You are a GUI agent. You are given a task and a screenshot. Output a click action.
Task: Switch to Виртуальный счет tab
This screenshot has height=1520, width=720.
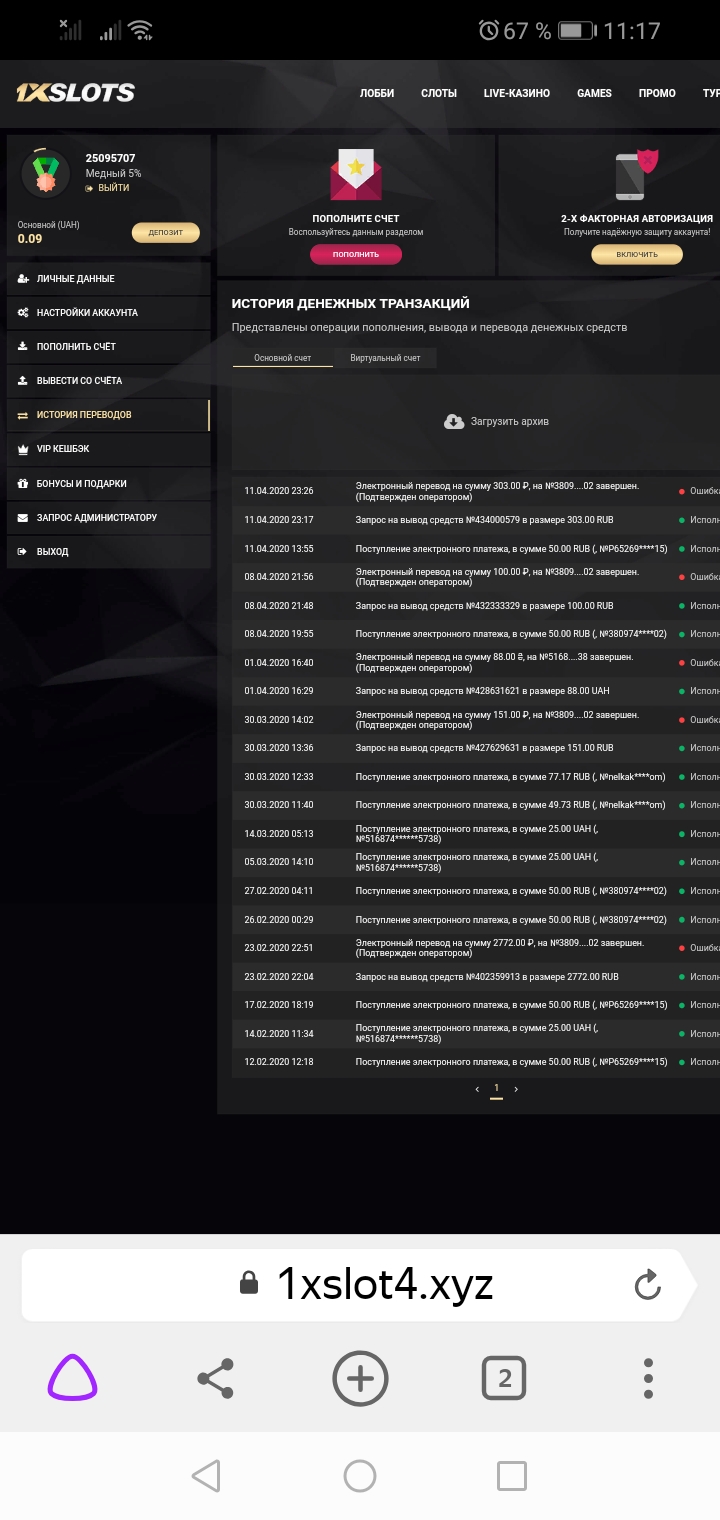(385, 358)
